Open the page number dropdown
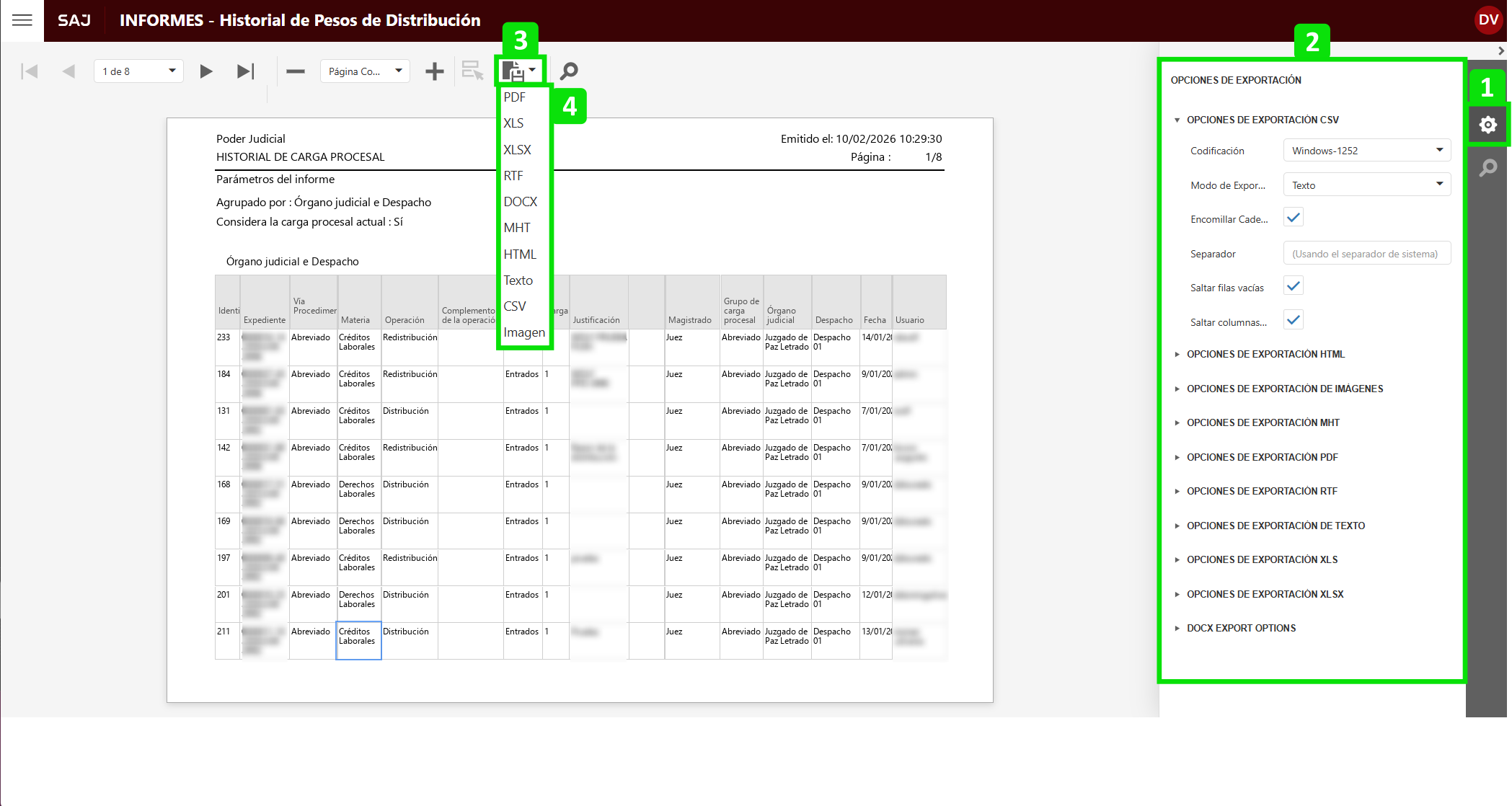The width and height of the screenshot is (1512, 806). (x=138, y=71)
